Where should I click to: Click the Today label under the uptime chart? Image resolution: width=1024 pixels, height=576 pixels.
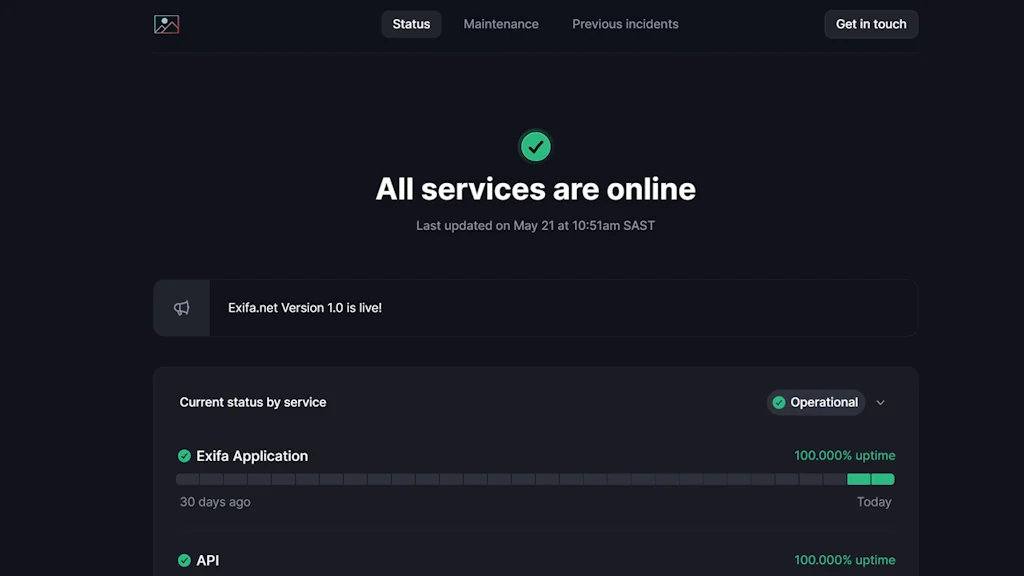point(874,501)
